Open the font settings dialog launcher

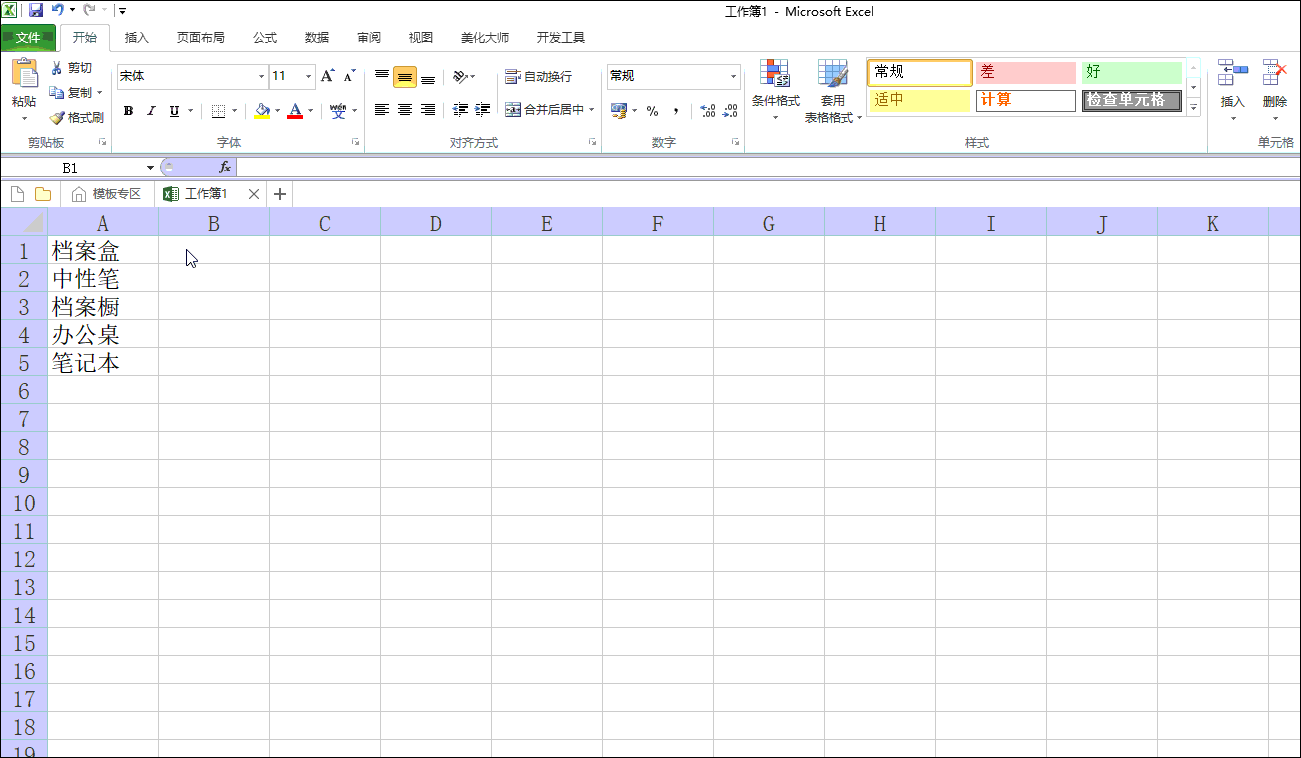[x=356, y=143]
